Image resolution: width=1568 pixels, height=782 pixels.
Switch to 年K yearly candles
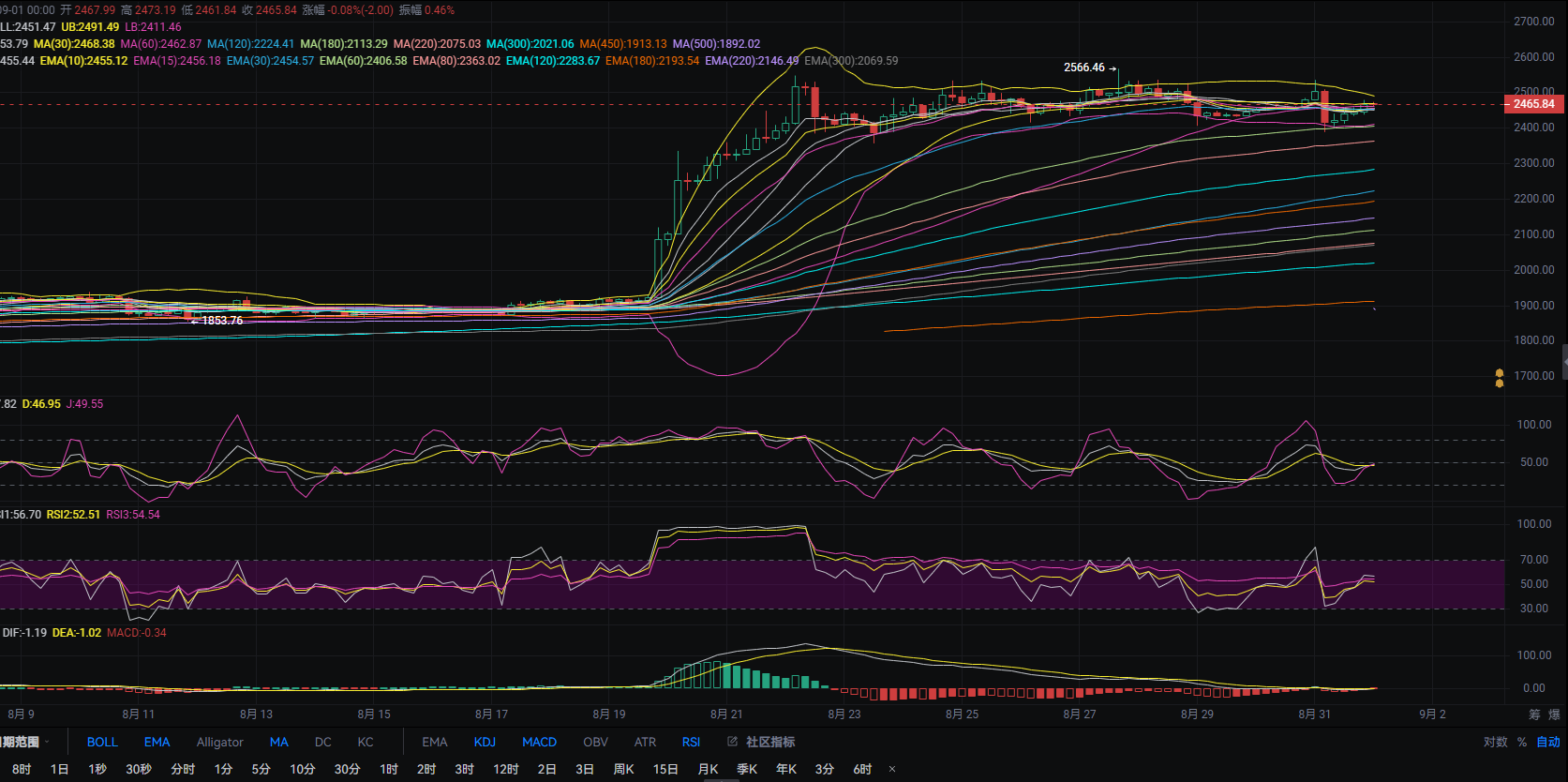point(786,769)
